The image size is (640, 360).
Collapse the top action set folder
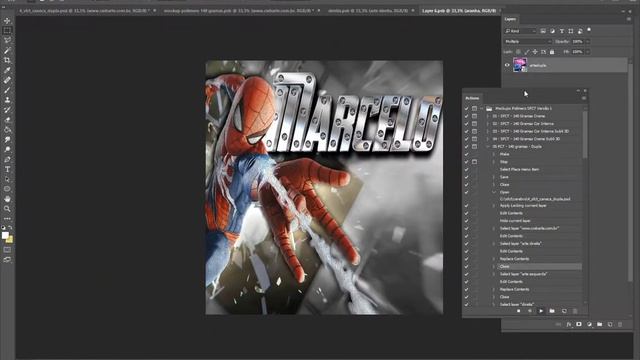pos(482,109)
